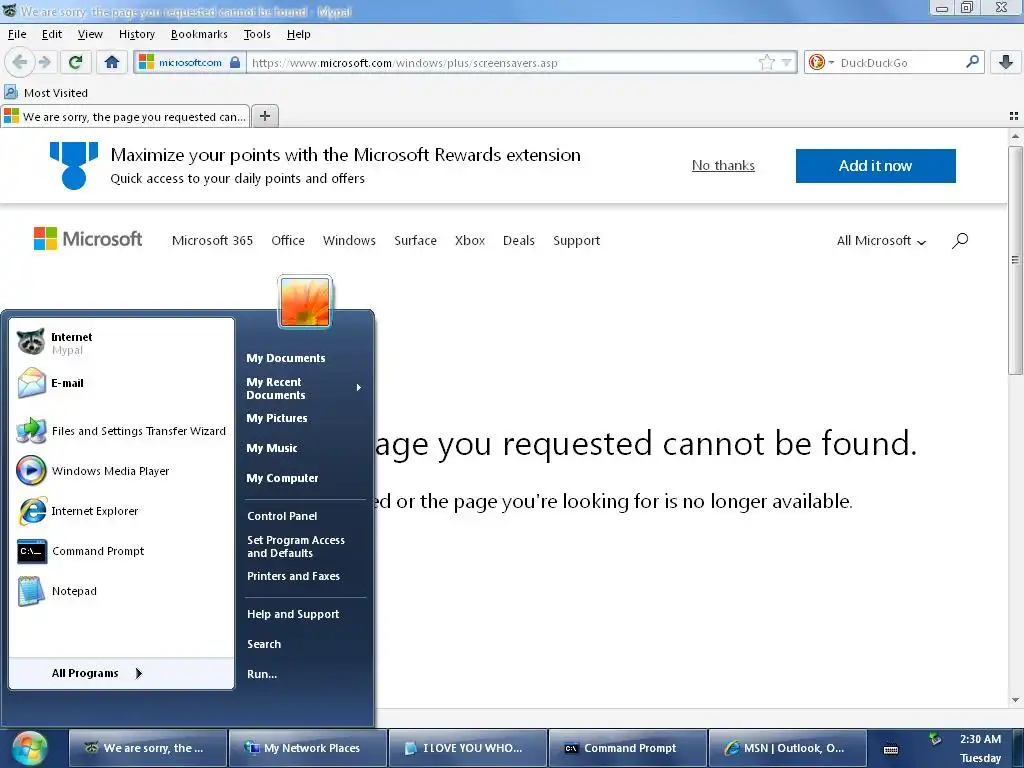1024x768 pixels.
Task: Open the View menu
Action: (x=90, y=34)
